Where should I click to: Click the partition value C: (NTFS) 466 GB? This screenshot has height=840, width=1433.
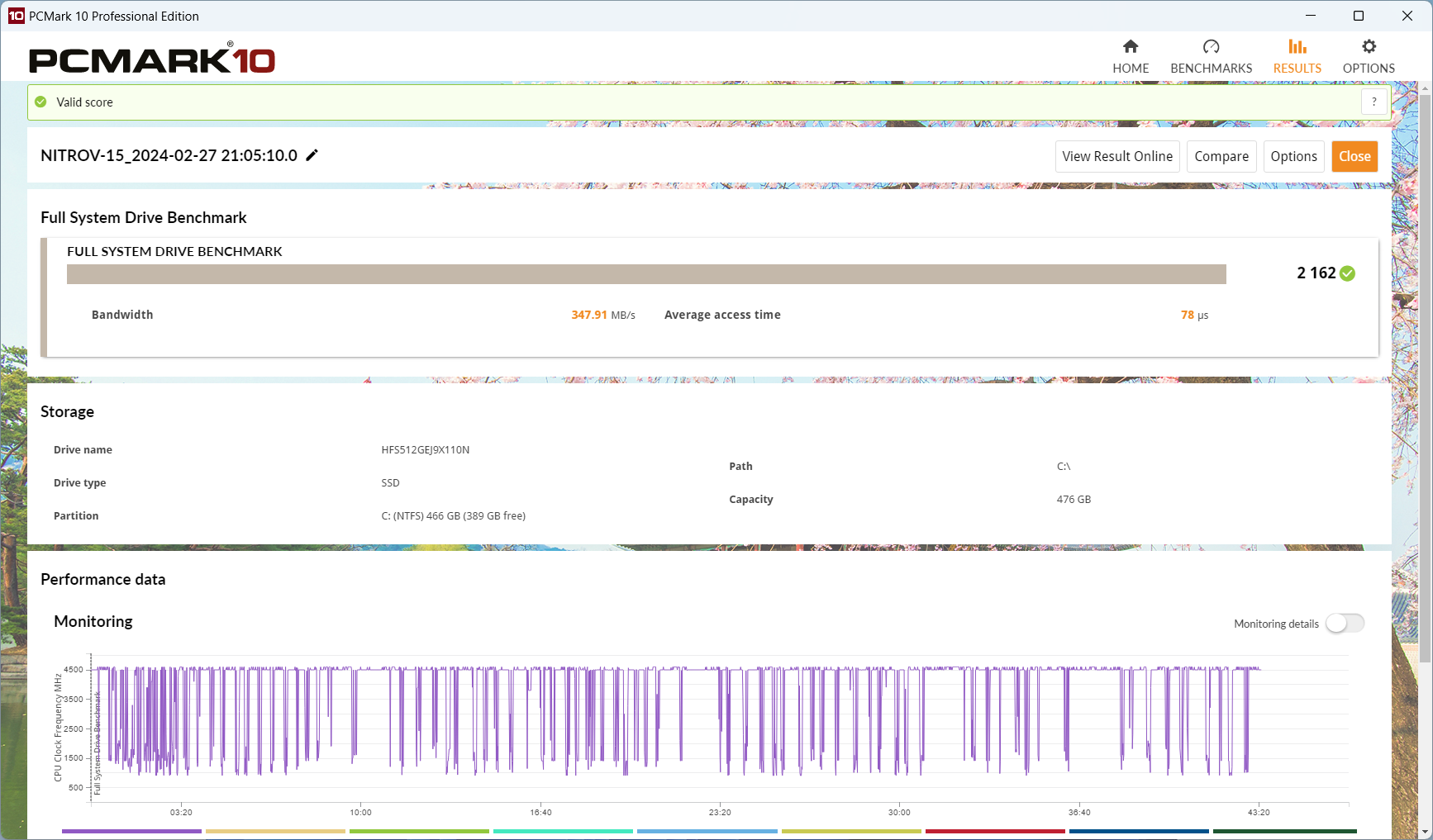pyautogui.click(x=453, y=516)
